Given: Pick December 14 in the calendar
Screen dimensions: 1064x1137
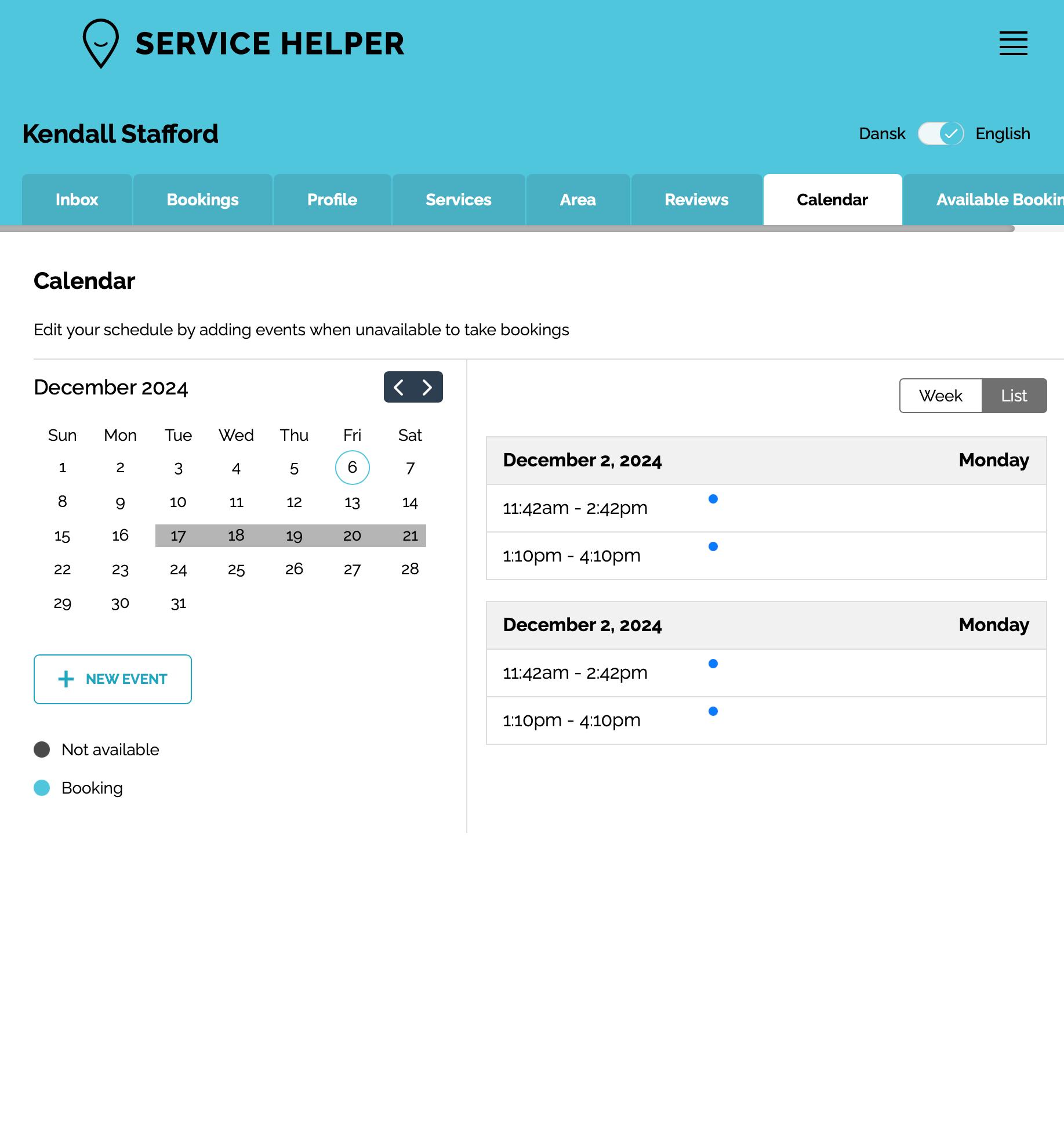Looking at the screenshot, I should 411,502.
